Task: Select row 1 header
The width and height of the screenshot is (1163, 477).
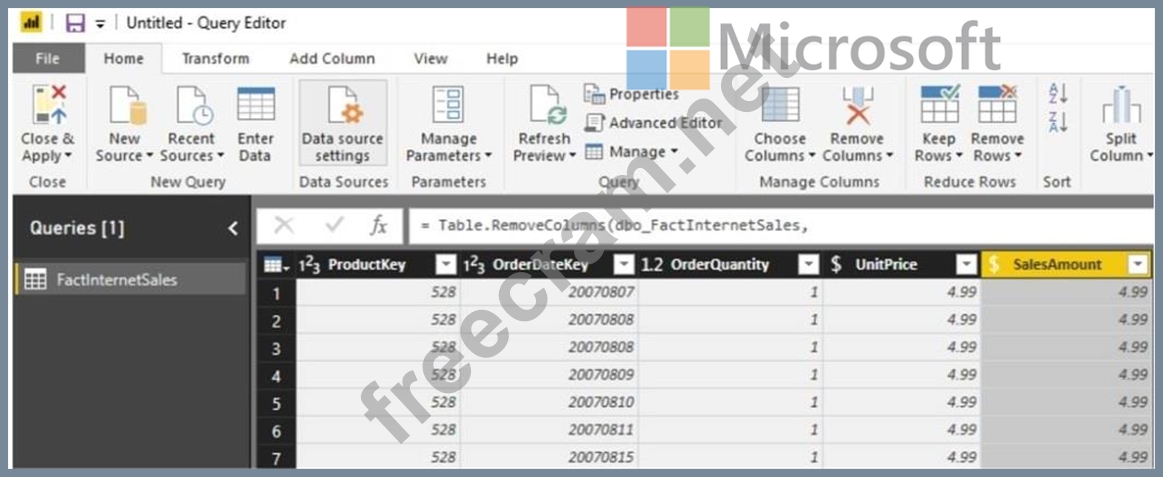Action: (276, 292)
